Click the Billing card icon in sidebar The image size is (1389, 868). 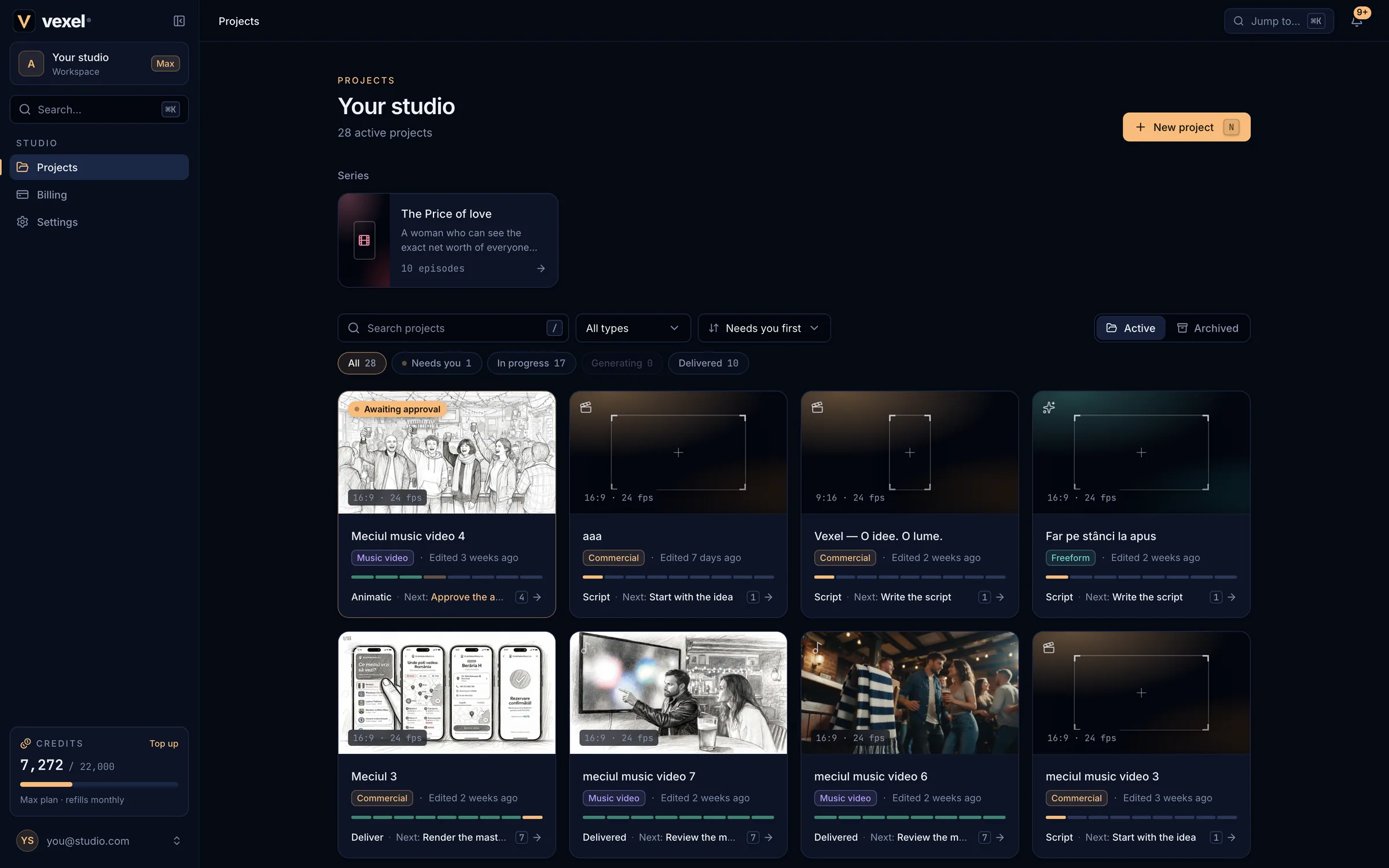click(x=23, y=194)
